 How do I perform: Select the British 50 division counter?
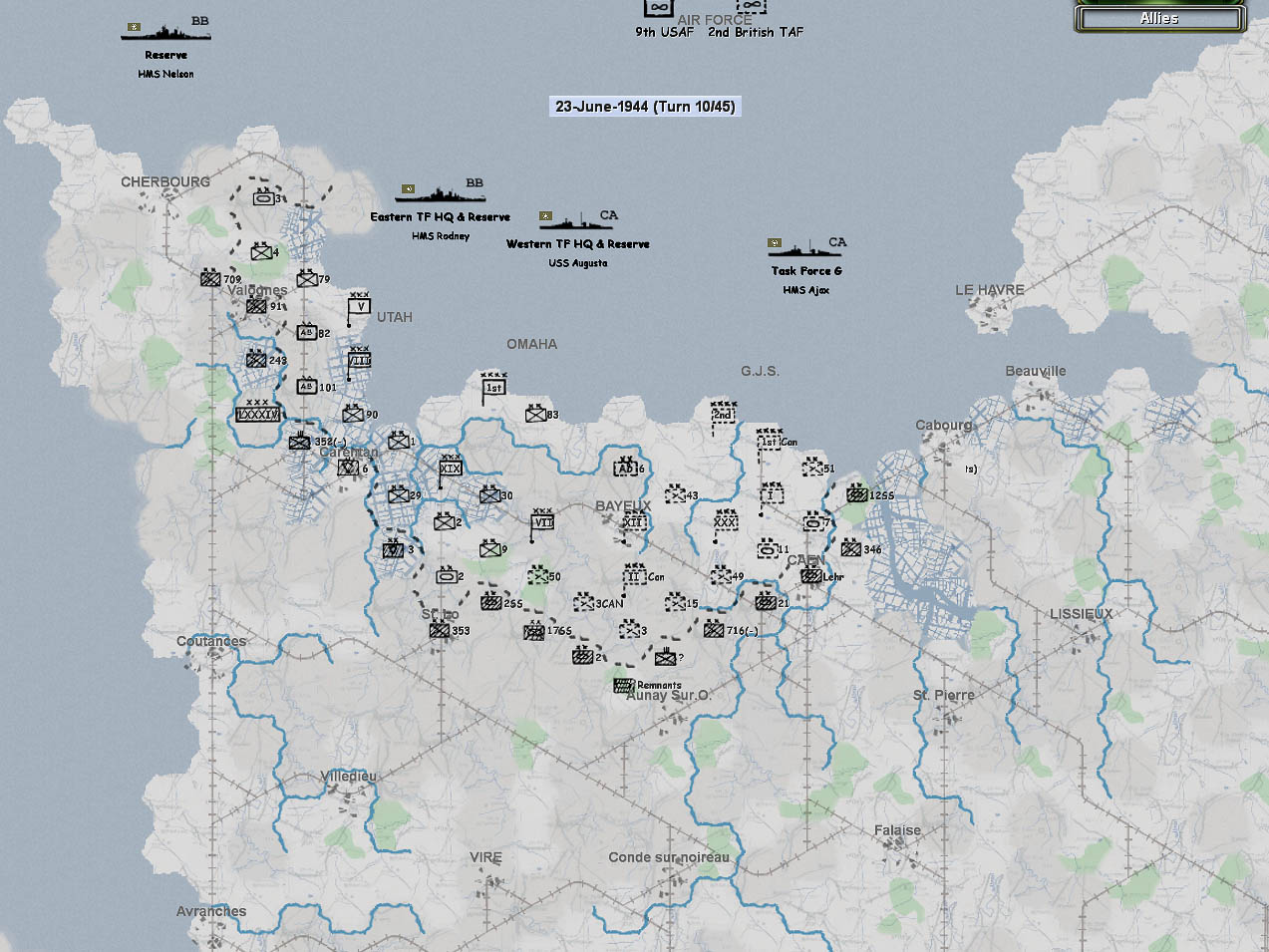[x=537, y=575]
